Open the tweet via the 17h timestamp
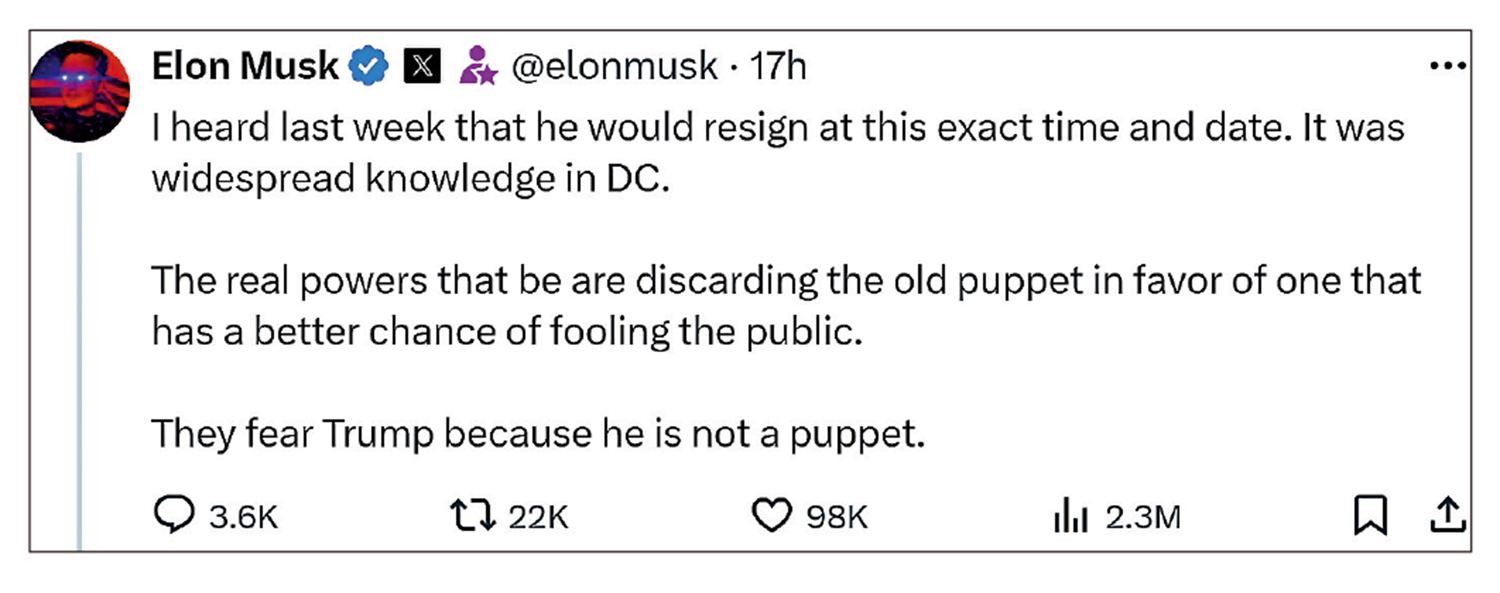The image size is (1500, 593). (778, 67)
